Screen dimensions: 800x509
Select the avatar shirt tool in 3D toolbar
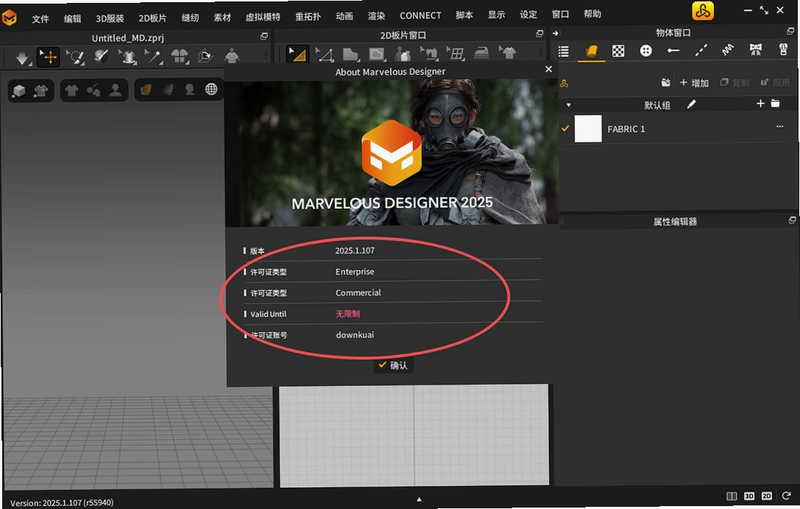point(232,56)
